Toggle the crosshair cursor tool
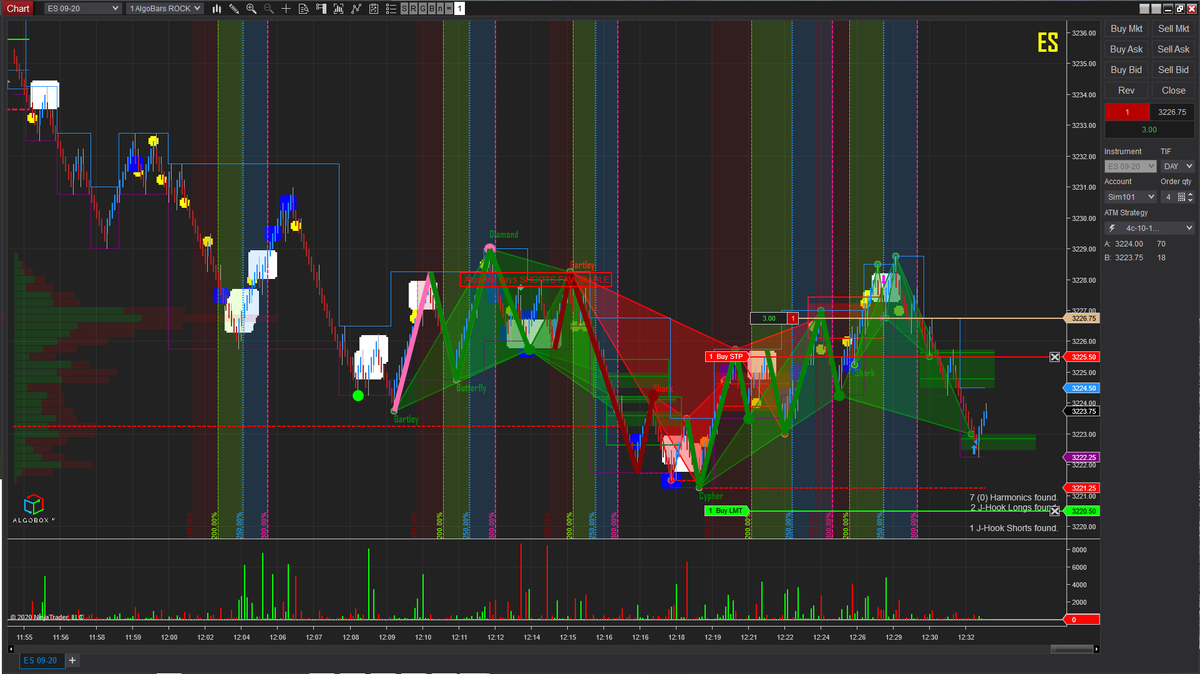Image resolution: width=1200 pixels, height=674 pixels. coord(286,9)
